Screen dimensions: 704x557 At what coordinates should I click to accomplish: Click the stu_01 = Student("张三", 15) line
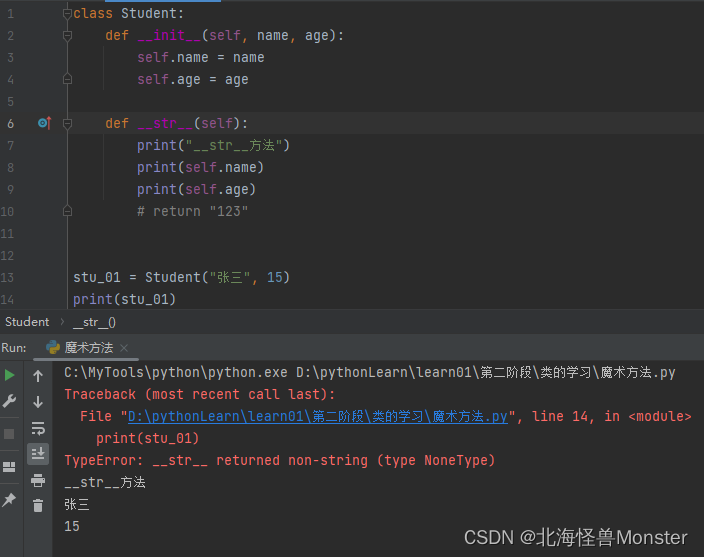point(181,277)
